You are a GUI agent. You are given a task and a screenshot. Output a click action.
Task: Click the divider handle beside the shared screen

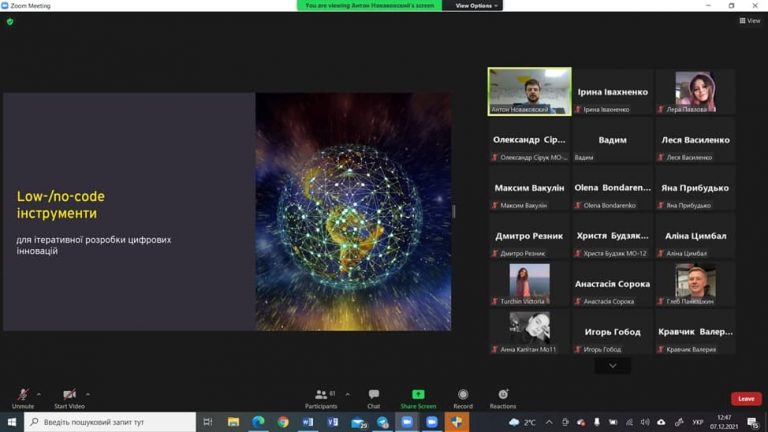[454, 211]
